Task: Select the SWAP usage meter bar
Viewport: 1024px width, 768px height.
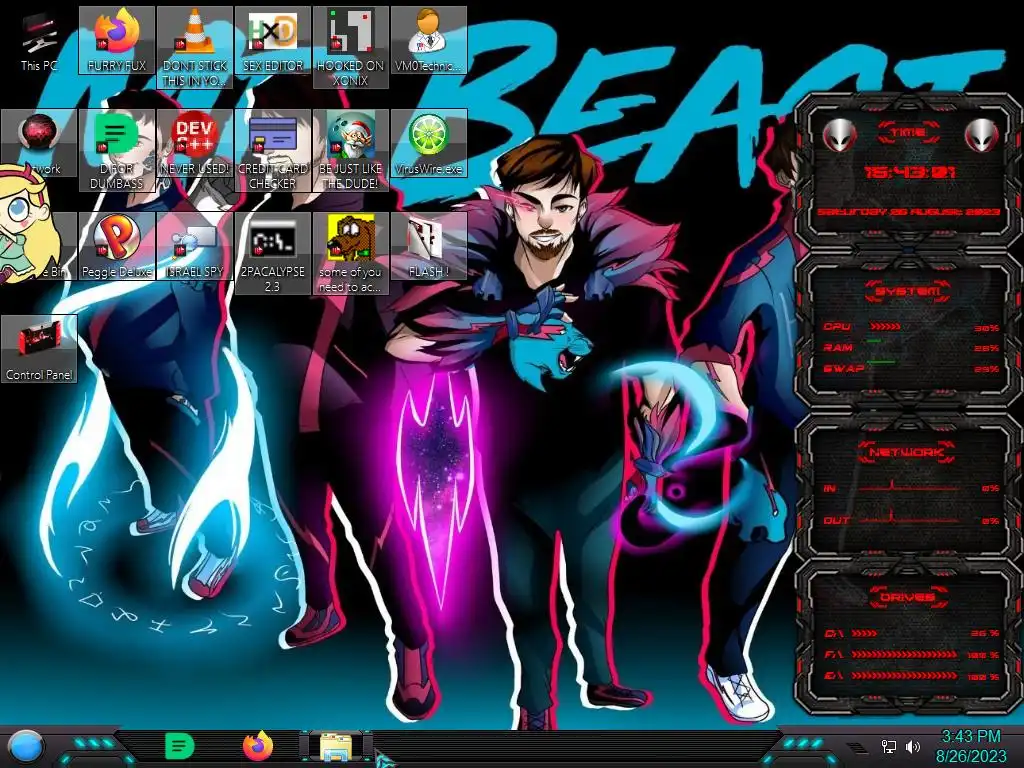Action: 881,361
